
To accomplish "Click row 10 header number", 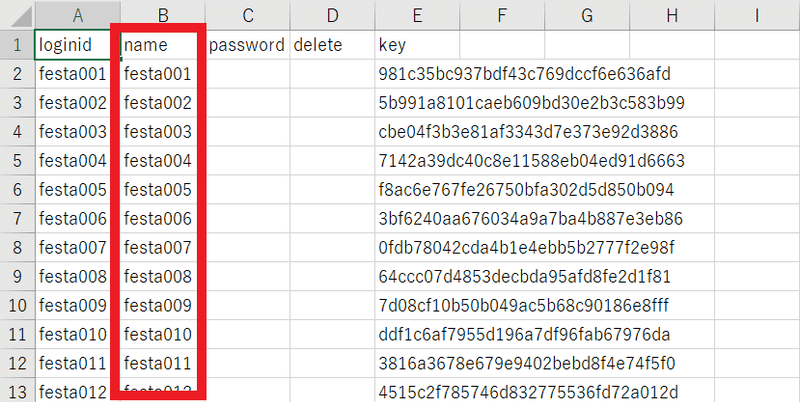I will pos(16,305).
